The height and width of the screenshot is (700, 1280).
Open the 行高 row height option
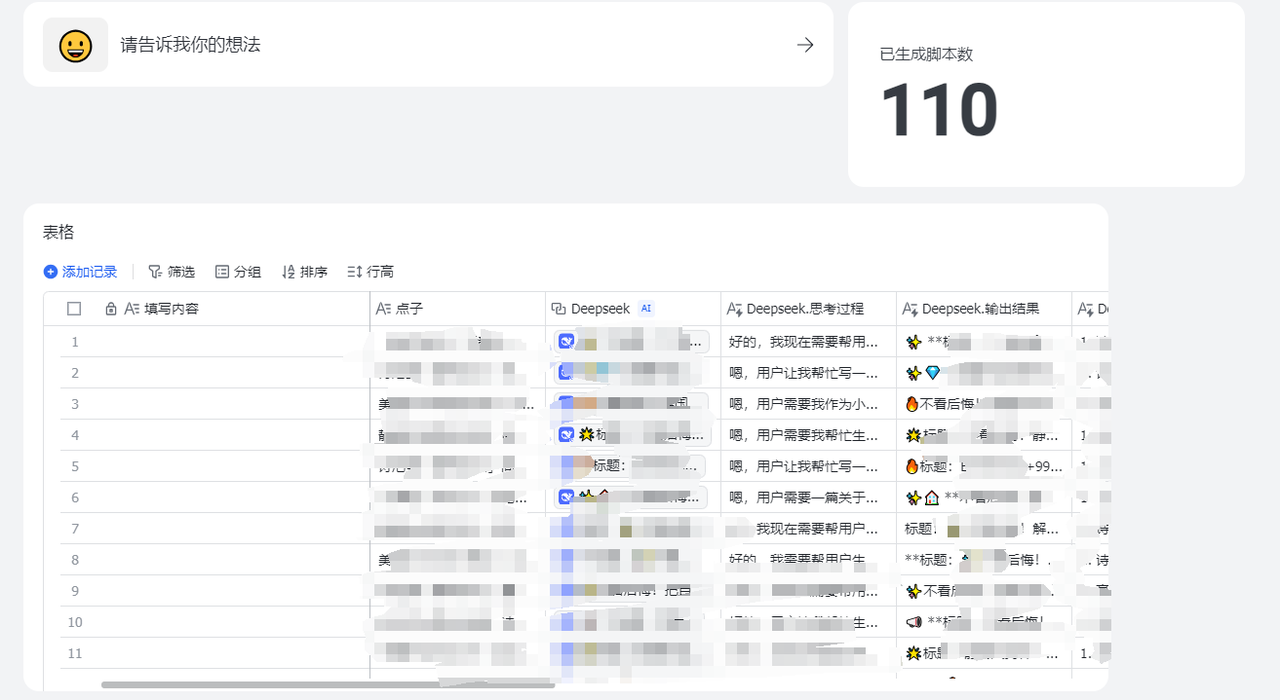(370, 272)
